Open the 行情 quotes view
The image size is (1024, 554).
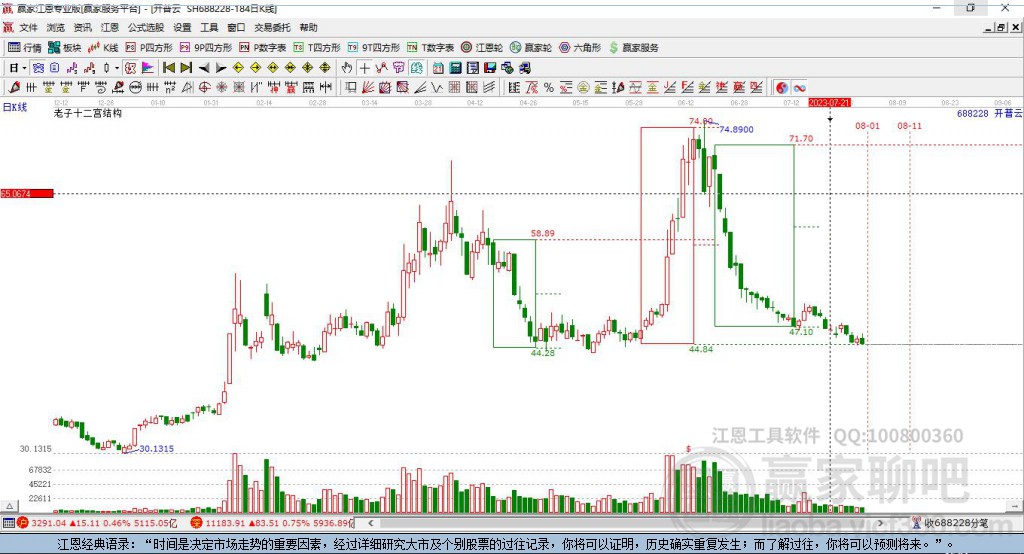pyautogui.click(x=25, y=48)
